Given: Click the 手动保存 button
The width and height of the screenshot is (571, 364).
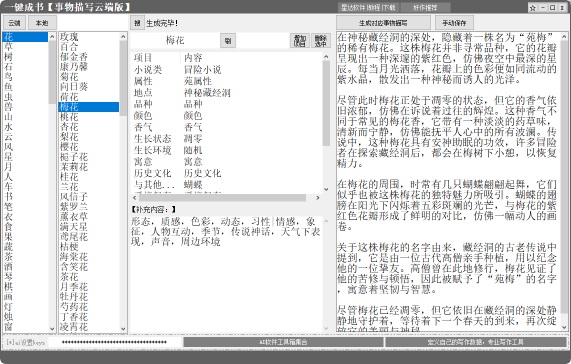Looking at the screenshot, I should (454, 23).
